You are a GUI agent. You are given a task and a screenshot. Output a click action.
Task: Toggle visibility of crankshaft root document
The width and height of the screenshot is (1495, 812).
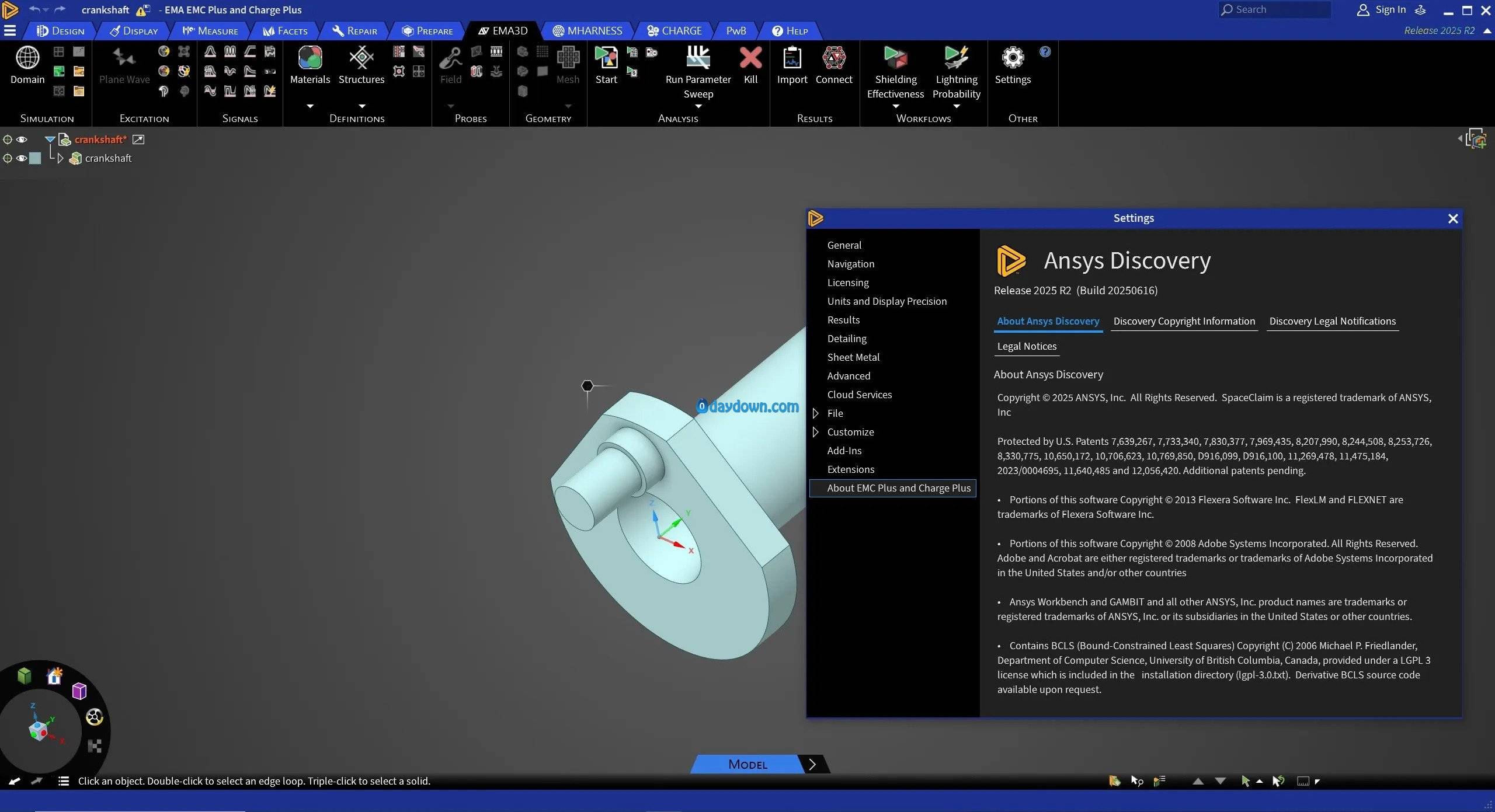[22, 140]
